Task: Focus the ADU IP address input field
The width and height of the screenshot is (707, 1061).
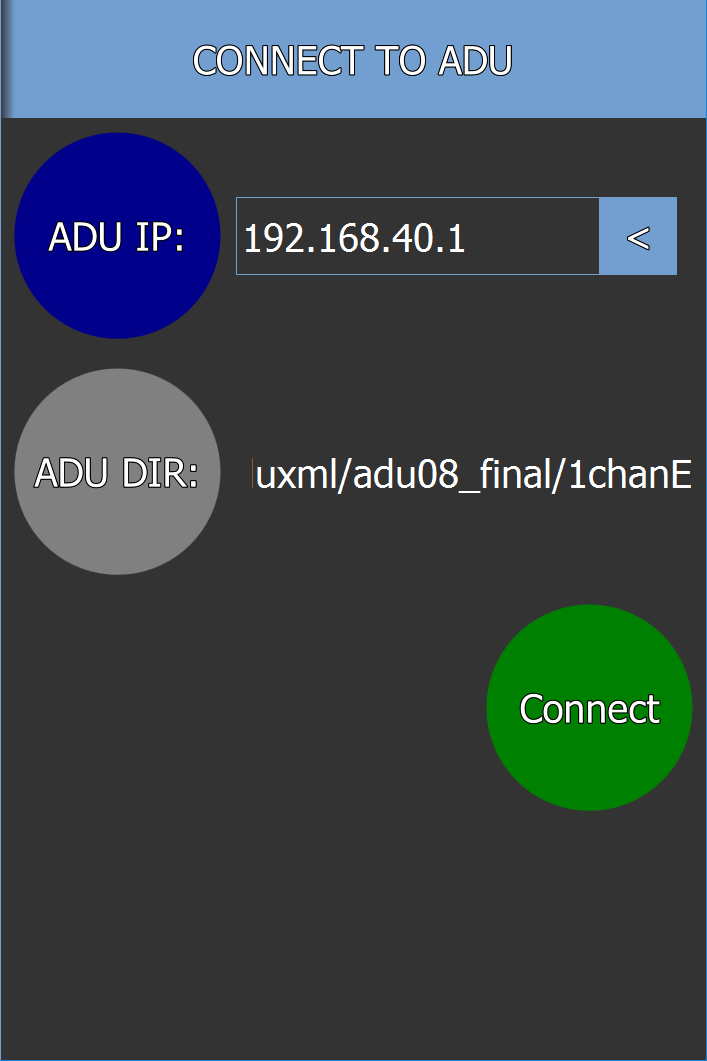Action: click(x=417, y=236)
